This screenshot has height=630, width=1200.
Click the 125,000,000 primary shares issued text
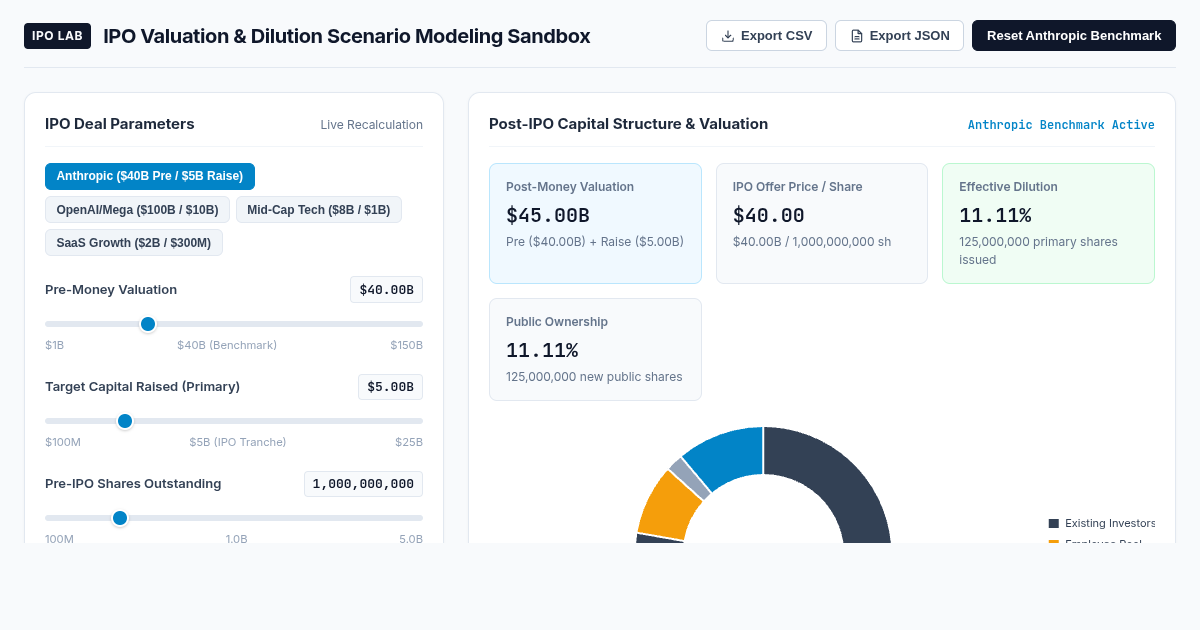1038,251
